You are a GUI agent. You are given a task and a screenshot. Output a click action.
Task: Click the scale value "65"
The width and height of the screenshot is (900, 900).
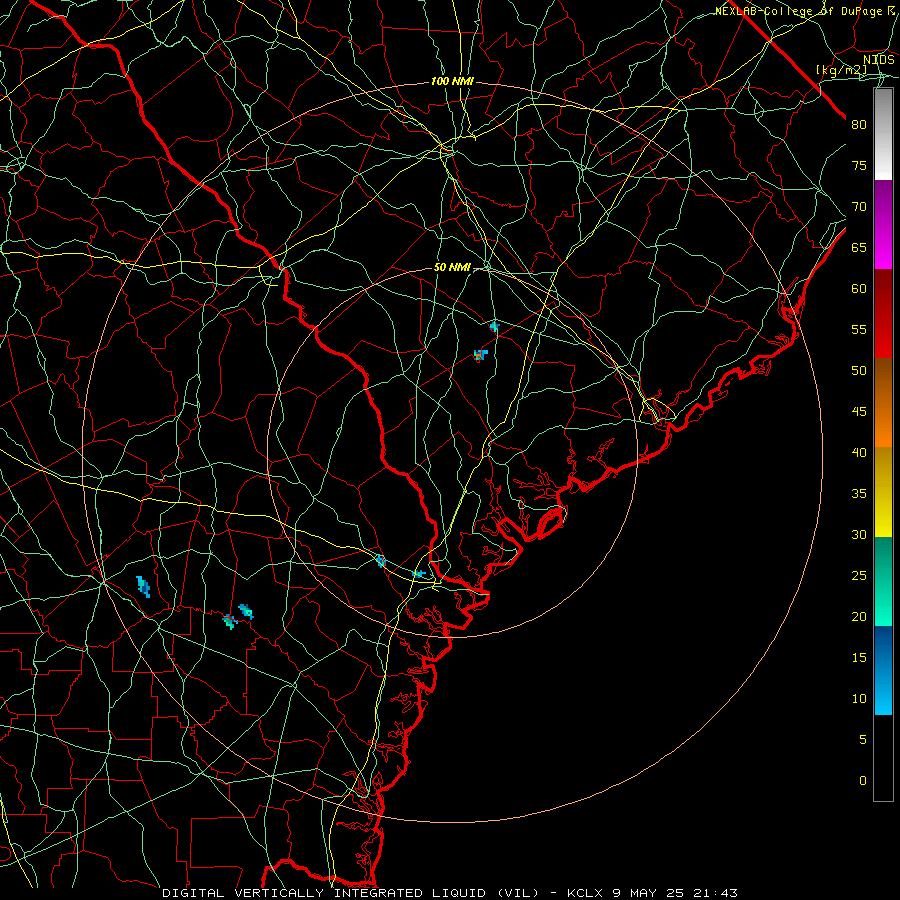pyautogui.click(x=859, y=248)
